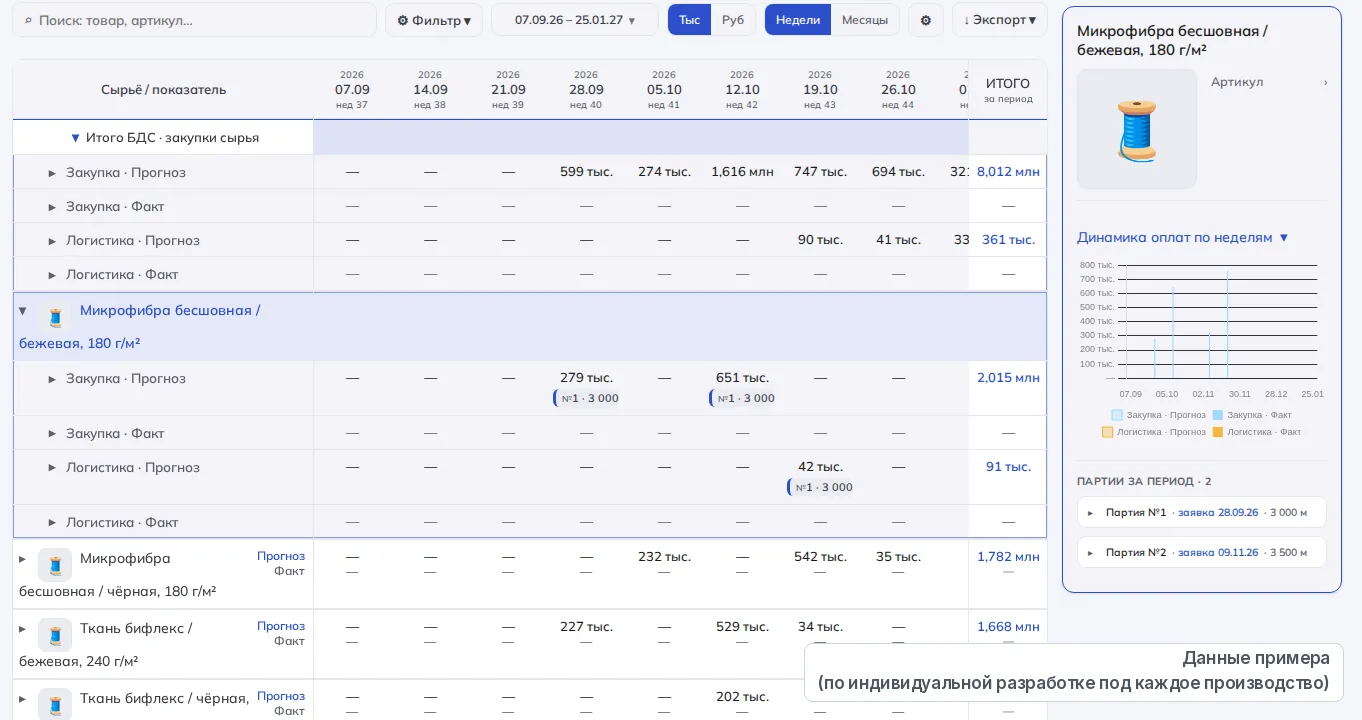Select the Недели period view
Image resolution: width=1362 pixels, height=720 pixels.
798,20
